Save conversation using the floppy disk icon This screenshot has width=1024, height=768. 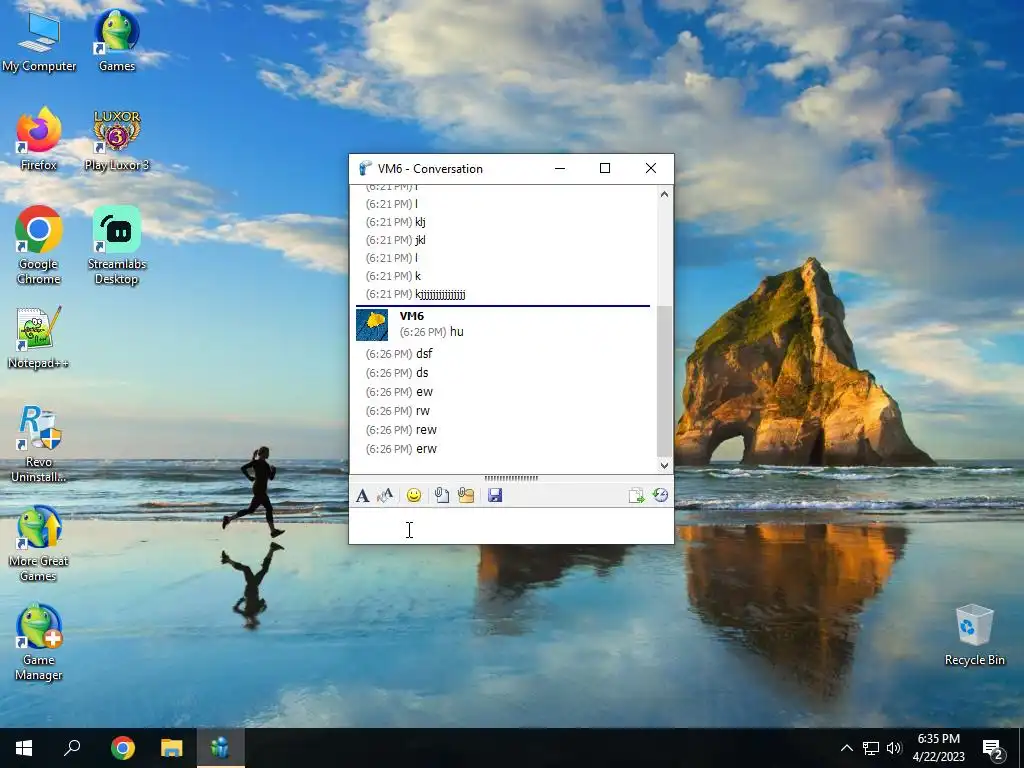(x=495, y=496)
